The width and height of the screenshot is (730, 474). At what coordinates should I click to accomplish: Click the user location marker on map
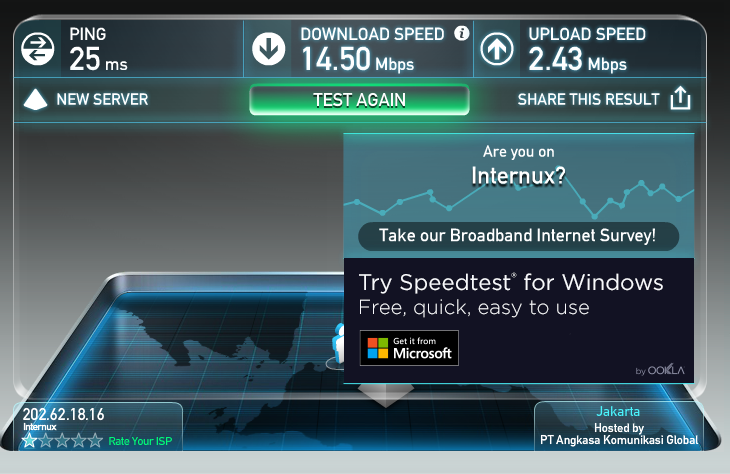pyautogui.click(x=338, y=347)
